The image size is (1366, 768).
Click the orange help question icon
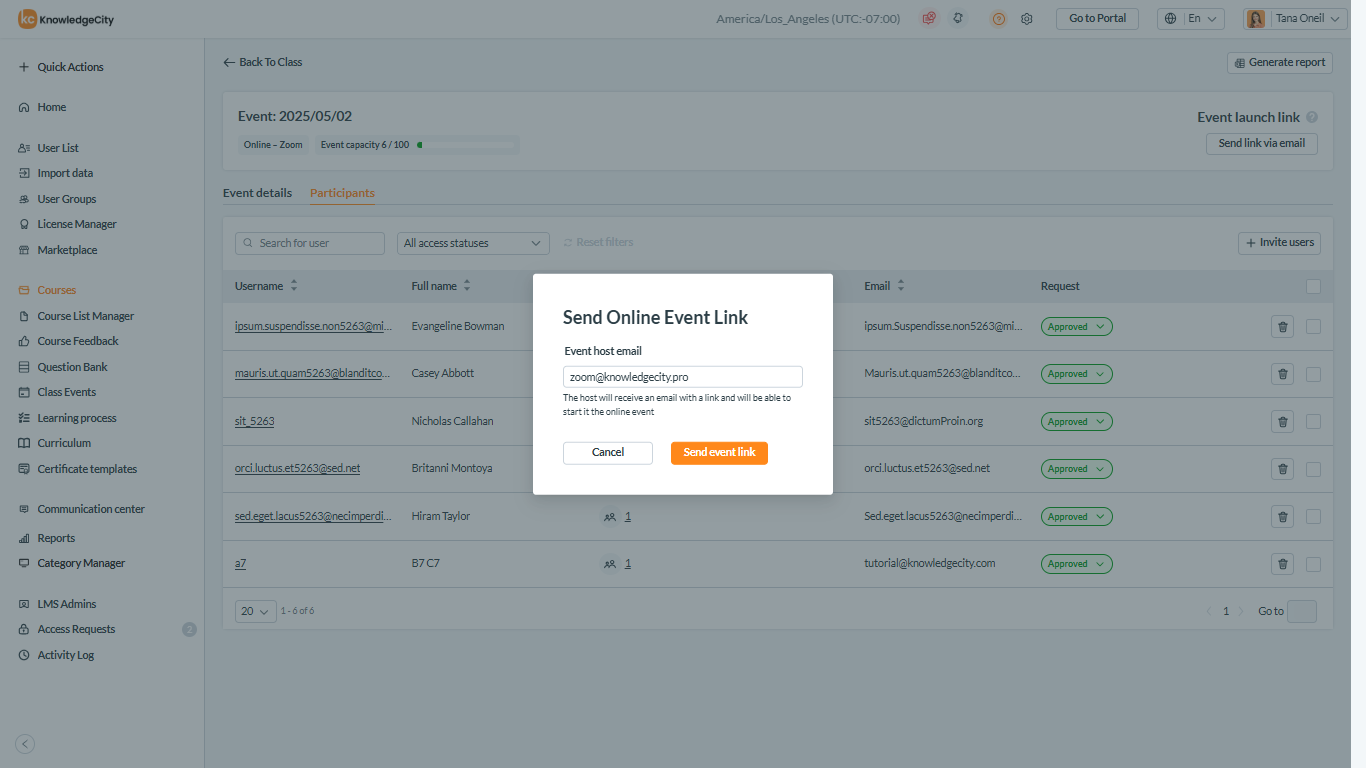998,19
